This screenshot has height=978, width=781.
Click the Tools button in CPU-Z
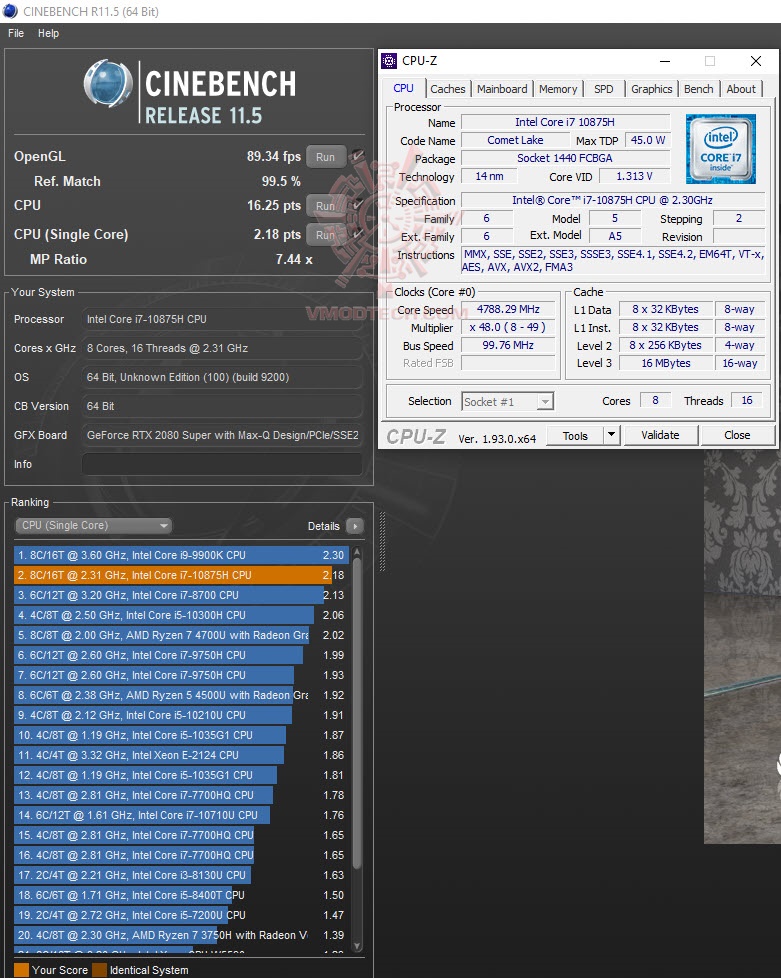click(x=575, y=435)
